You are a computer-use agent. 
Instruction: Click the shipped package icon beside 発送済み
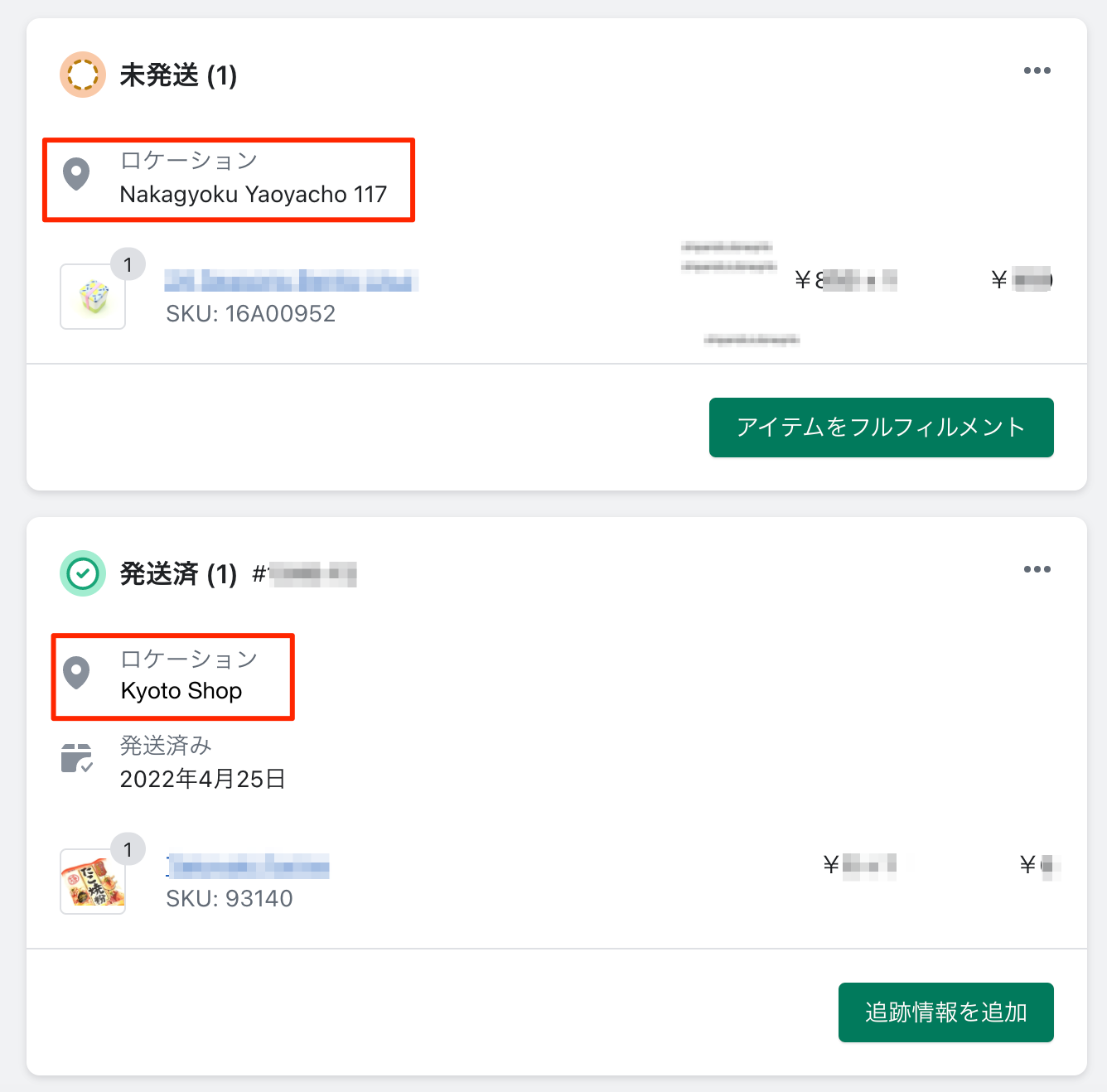pos(77,758)
